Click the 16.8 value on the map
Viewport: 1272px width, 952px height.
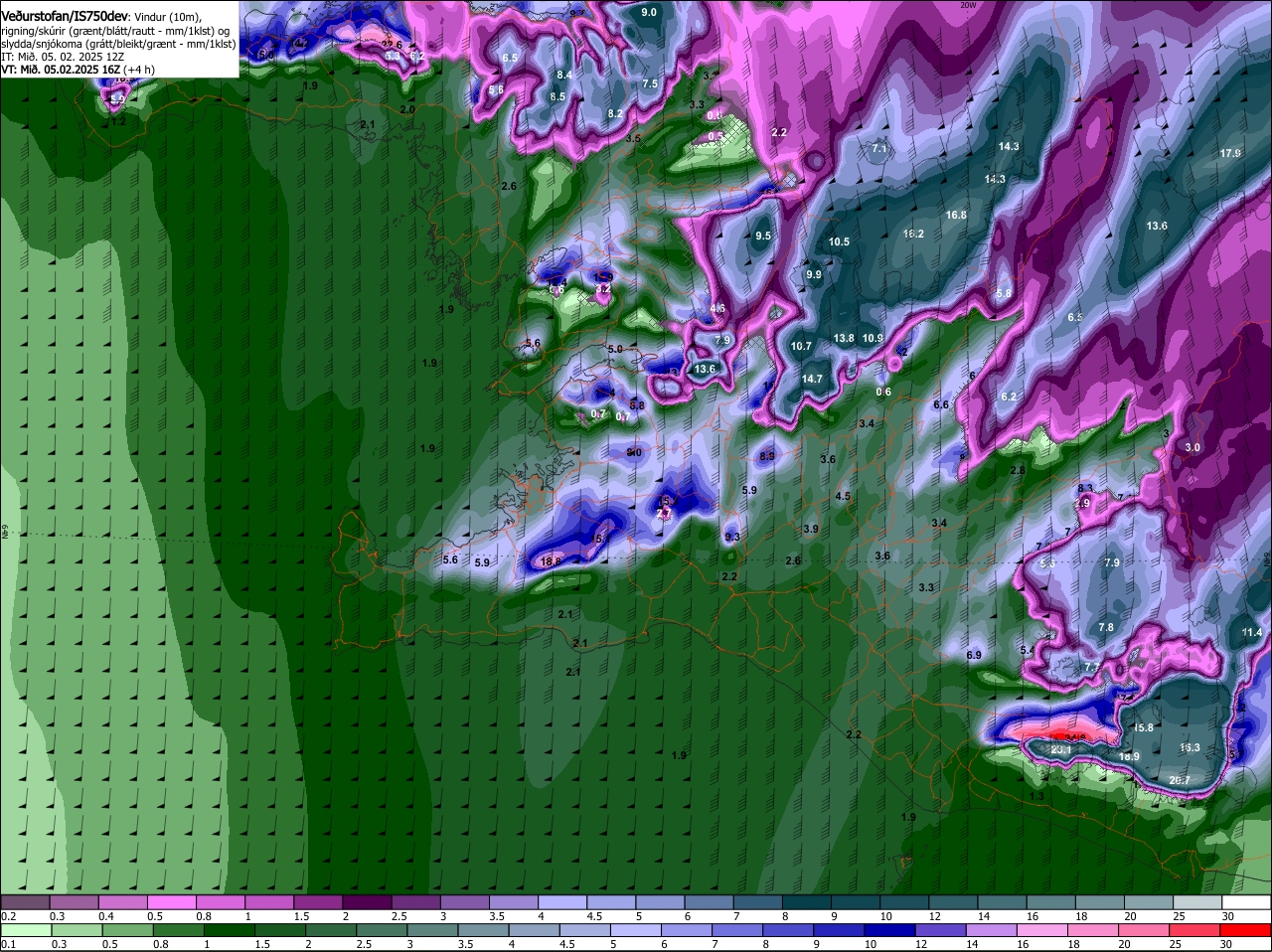click(x=956, y=215)
